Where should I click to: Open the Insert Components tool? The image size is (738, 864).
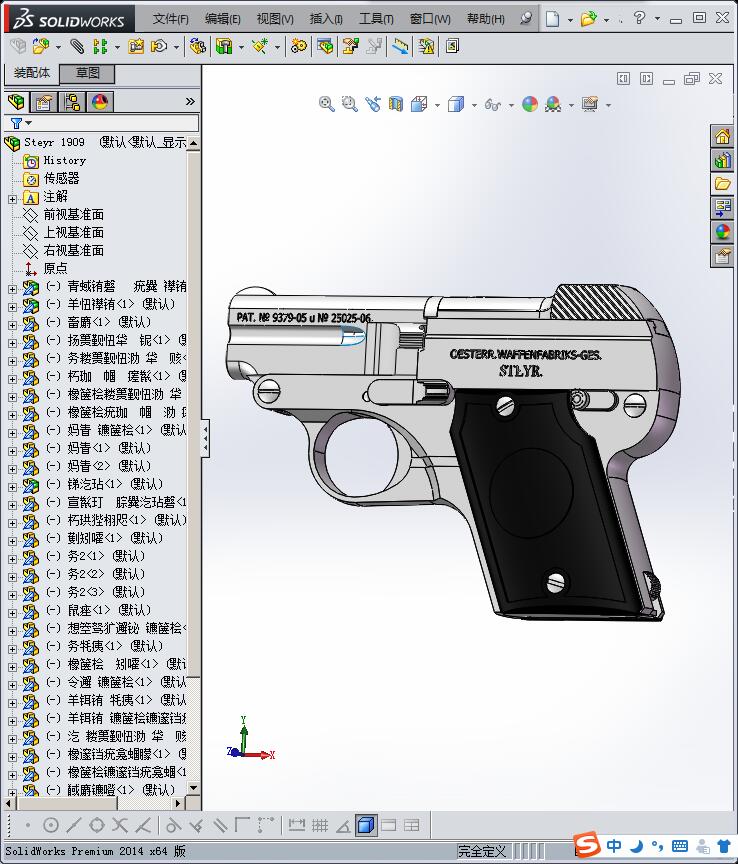pos(40,46)
